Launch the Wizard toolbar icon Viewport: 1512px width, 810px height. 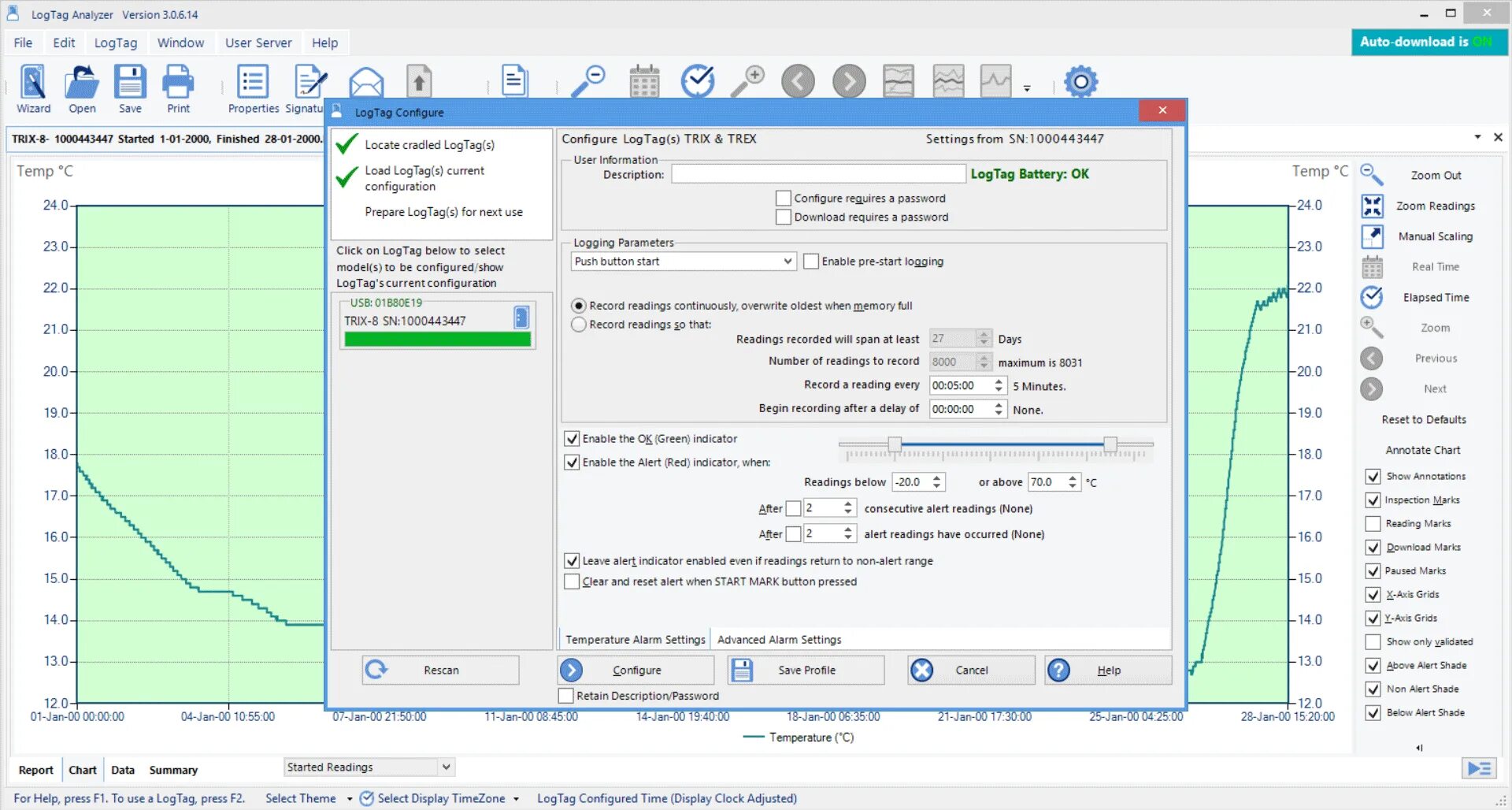tap(33, 89)
